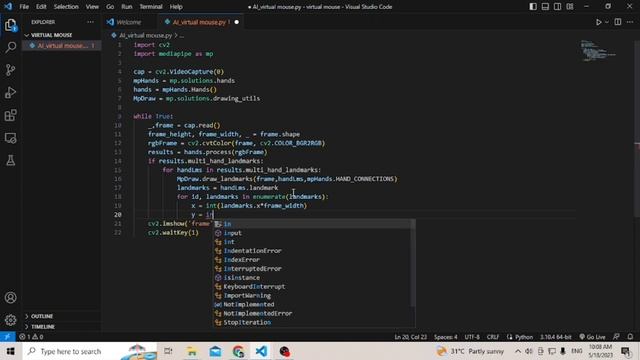Select AI_virtual mouse.py in the Explorer tree
Screen dimensions: 640x360
pyautogui.click(x=61, y=46)
